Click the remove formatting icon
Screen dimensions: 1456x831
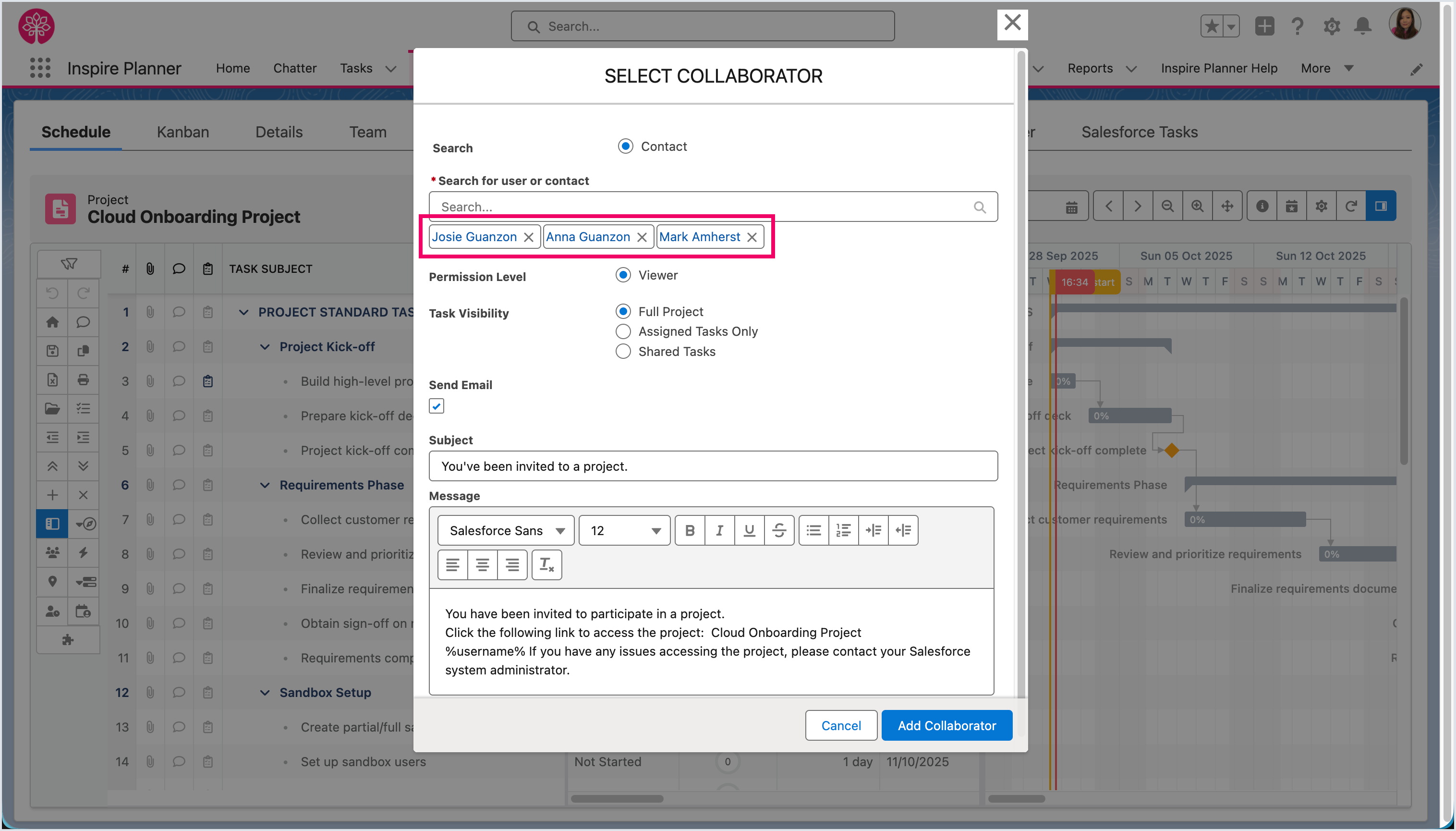pos(546,565)
